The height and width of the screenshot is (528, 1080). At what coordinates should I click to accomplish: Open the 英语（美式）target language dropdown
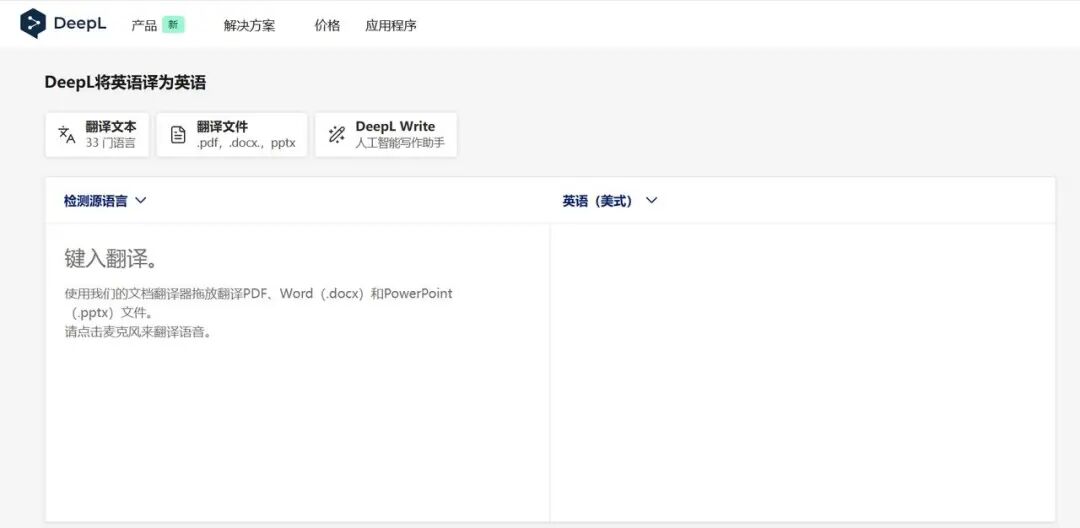610,201
